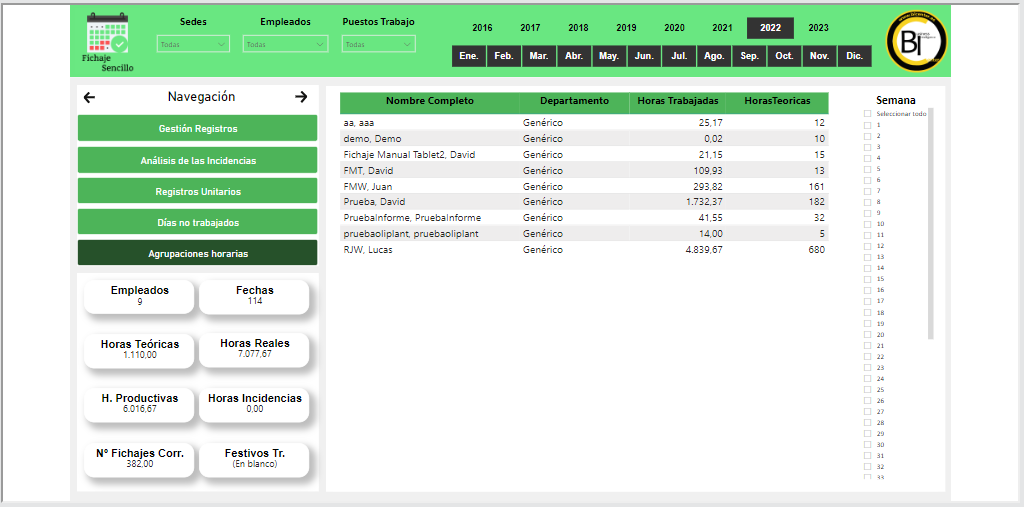Click the BI circular logo

click(915, 40)
